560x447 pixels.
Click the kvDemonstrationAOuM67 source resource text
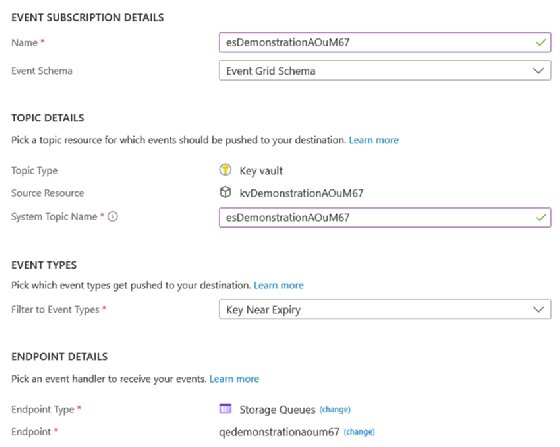tap(301, 193)
